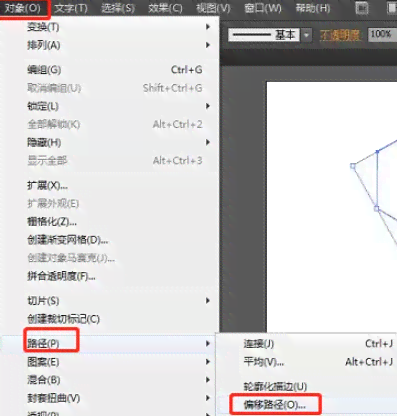The width and height of the screenshot is (397, 416).
Task: Click the 100% opacity field
Action: click(382, 34)
